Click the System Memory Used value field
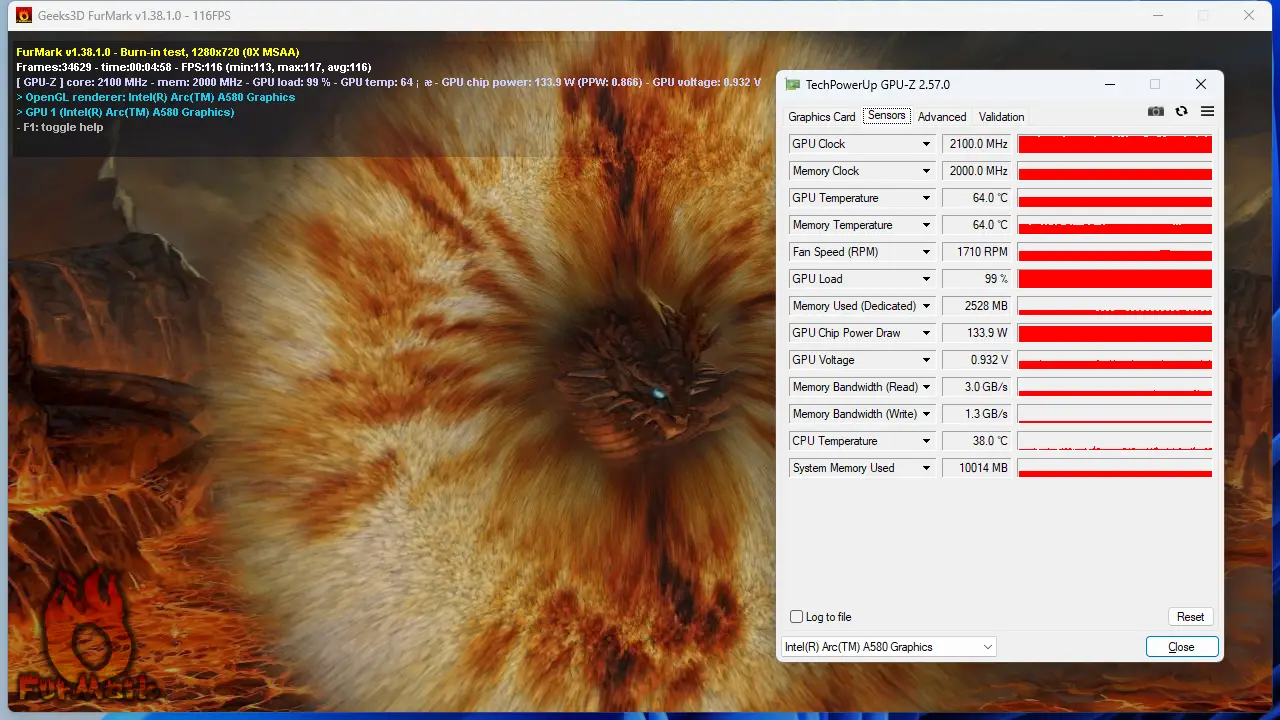 [x=976, y=468]
